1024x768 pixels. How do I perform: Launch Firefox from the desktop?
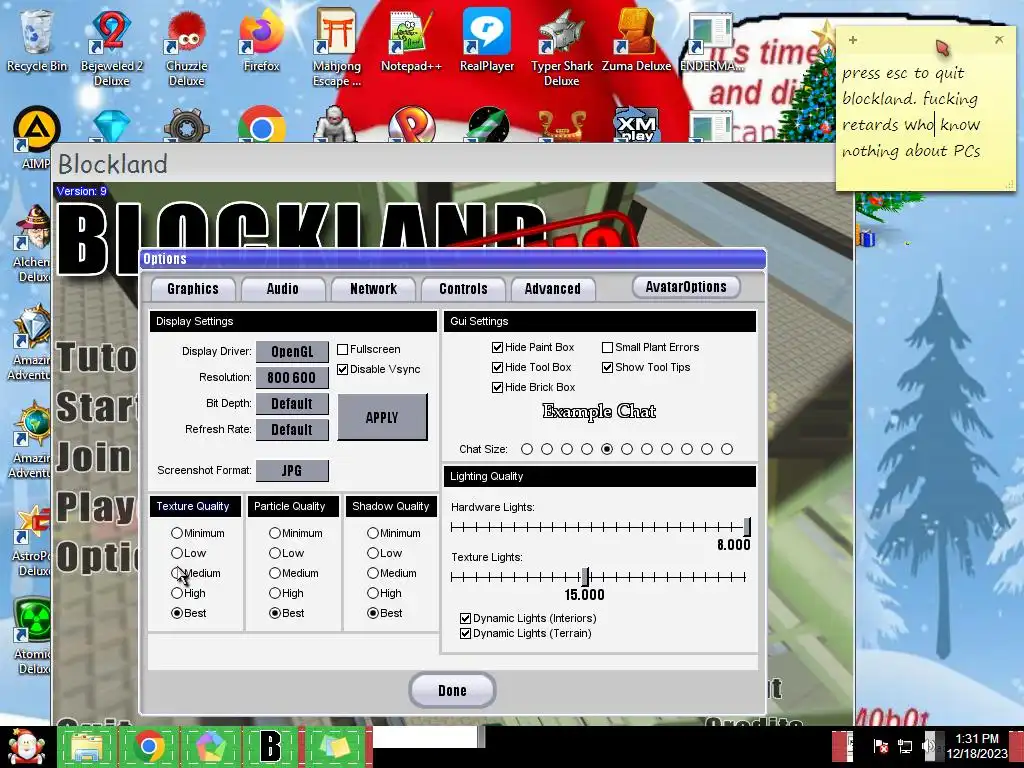click(x=261, y=40)
